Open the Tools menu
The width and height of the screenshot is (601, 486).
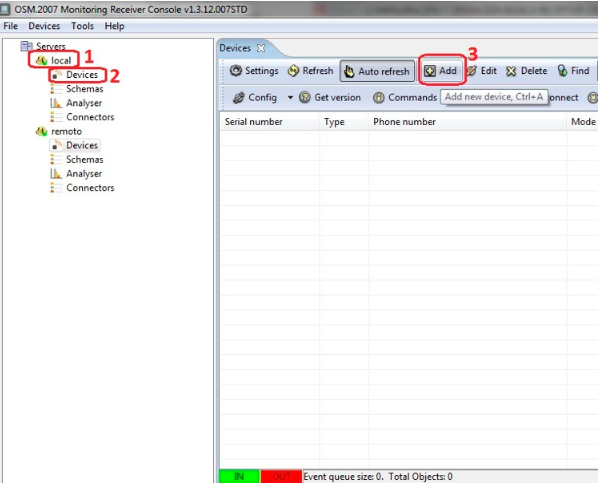[82, 26]
